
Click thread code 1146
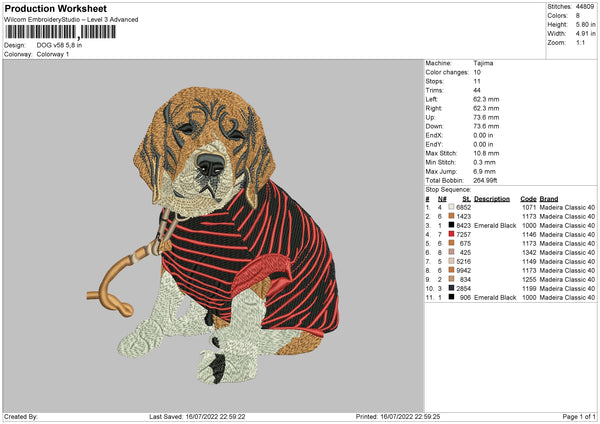point(529,234)
